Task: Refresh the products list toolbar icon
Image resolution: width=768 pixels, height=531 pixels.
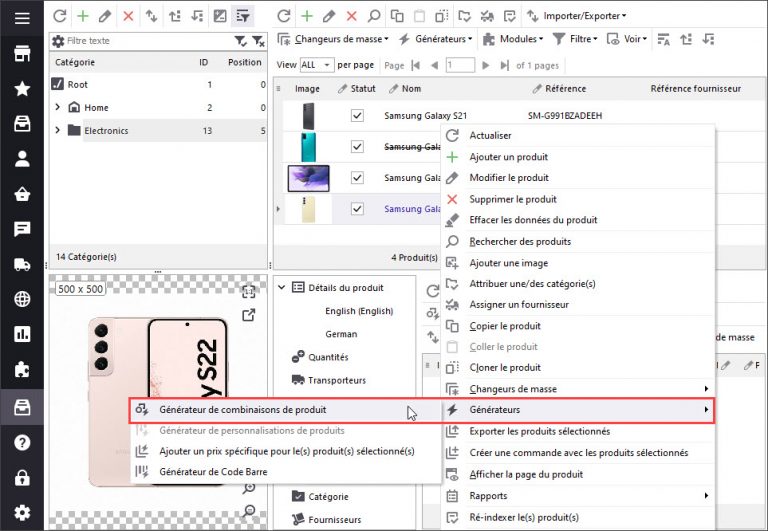Action: 284,16
